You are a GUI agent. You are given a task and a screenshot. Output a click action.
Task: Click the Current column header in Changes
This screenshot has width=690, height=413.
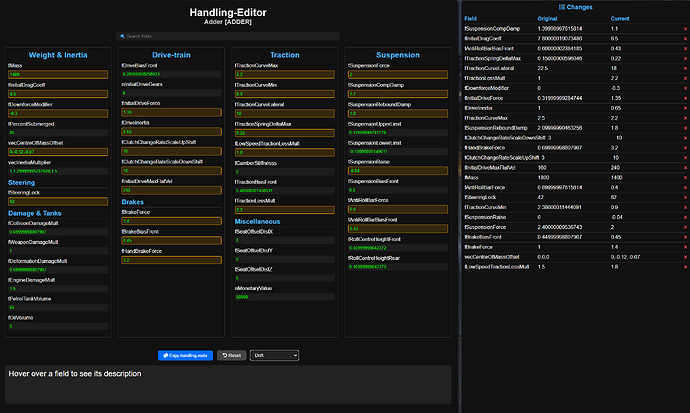click(x=620, y=18)
